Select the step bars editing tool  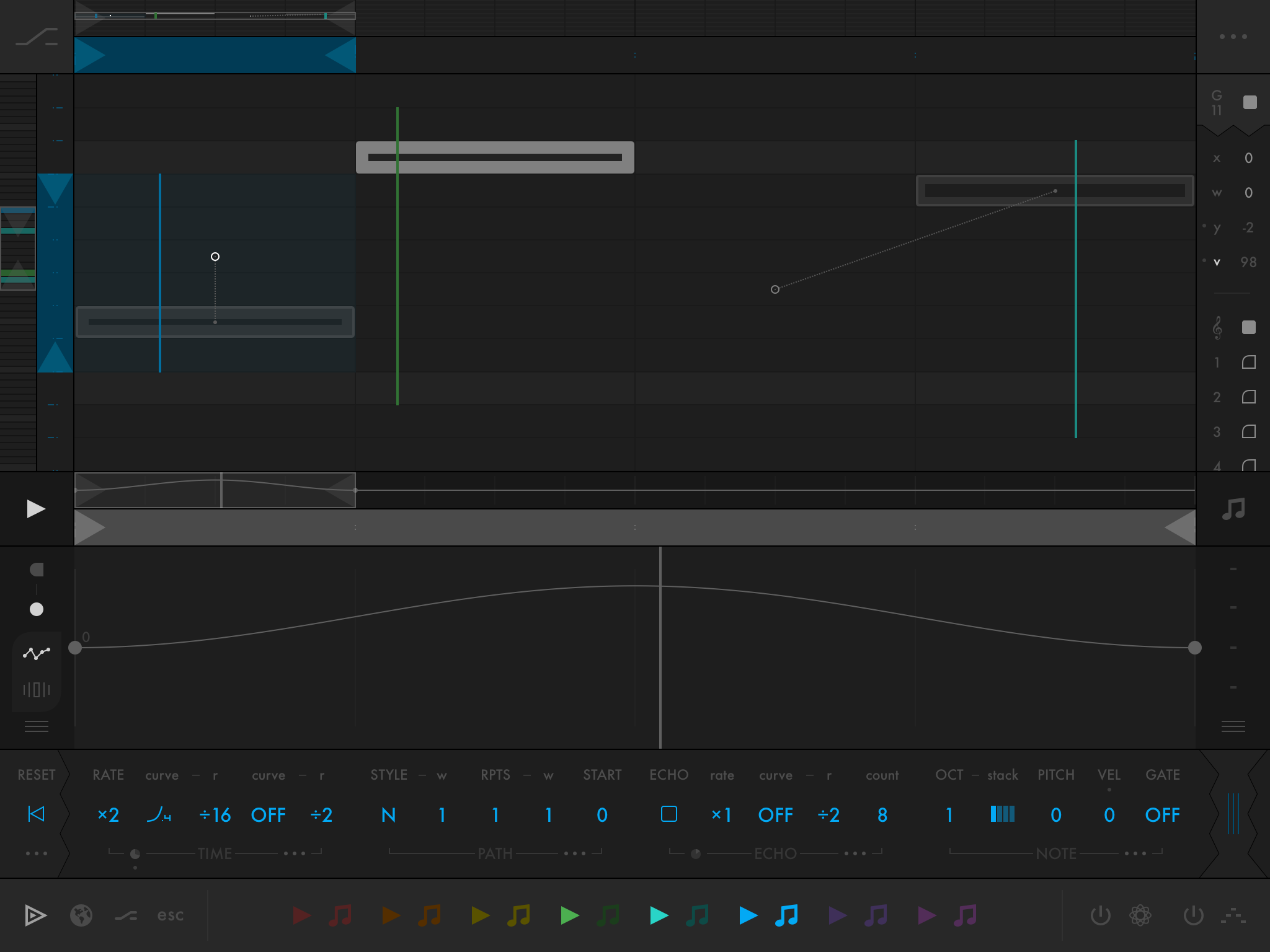(x=37, y=689)
